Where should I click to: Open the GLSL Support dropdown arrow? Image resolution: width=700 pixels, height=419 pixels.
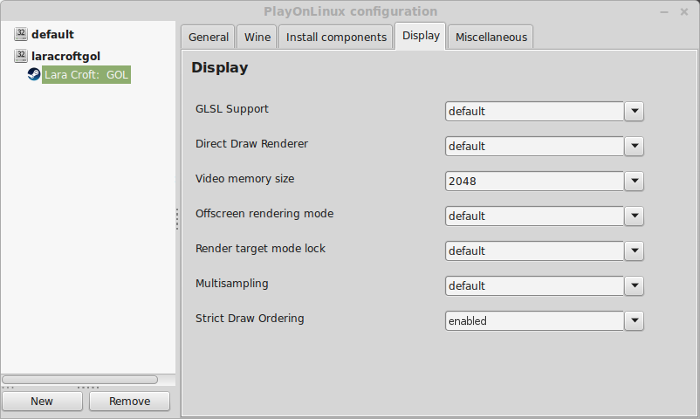(x=634, y=111)
